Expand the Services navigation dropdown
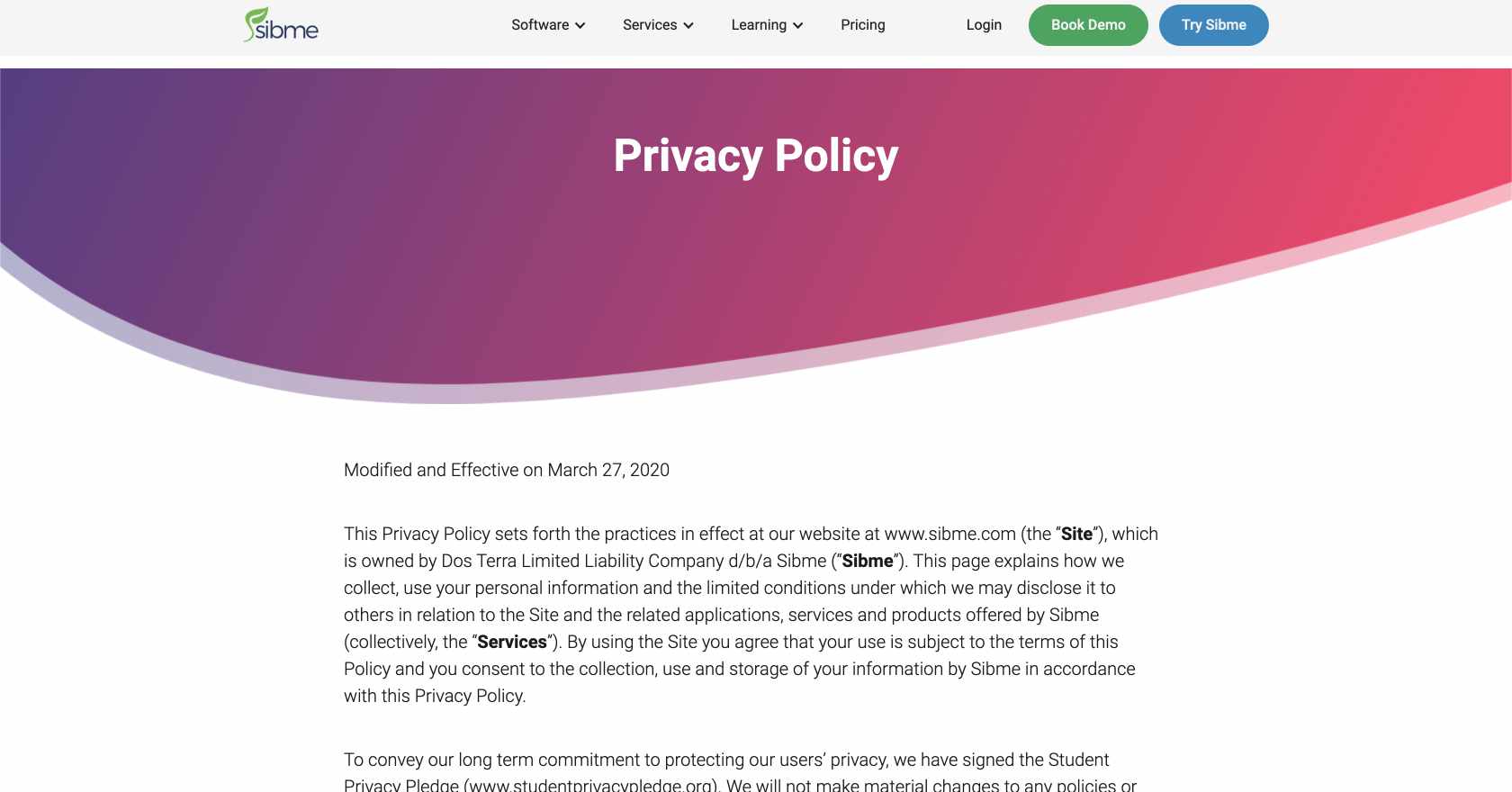The width and height of the screenshot is (1512, 792). click(x=651, y=25)
